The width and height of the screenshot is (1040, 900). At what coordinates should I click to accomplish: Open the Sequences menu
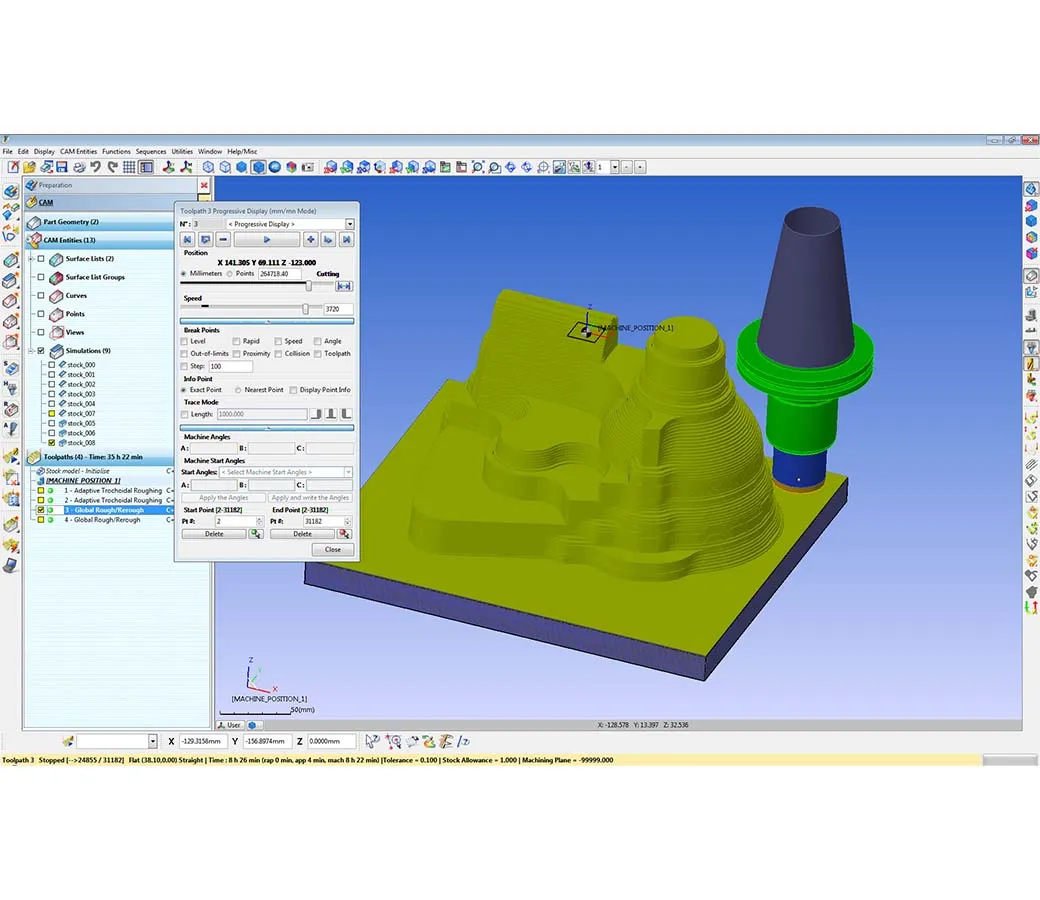point(150,151)
